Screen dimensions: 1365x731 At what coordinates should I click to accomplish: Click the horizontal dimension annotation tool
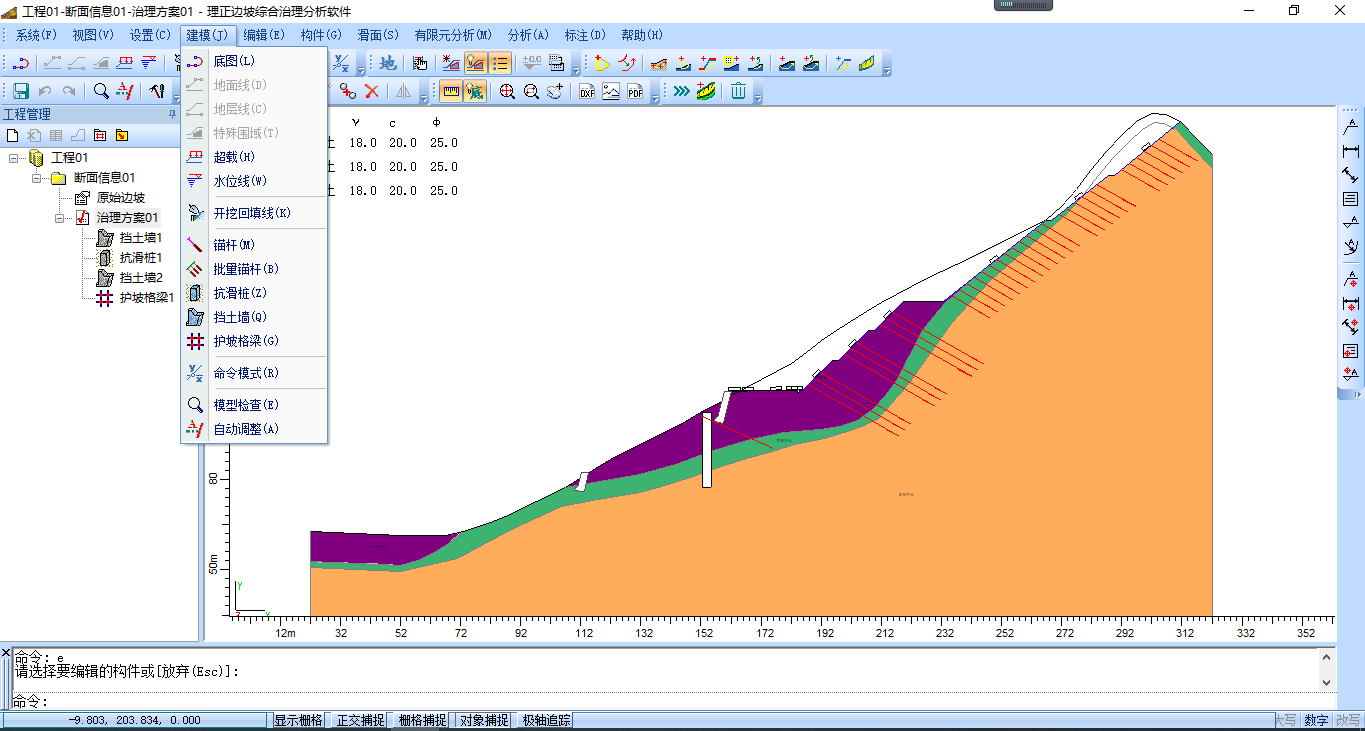pos(1350,151)
